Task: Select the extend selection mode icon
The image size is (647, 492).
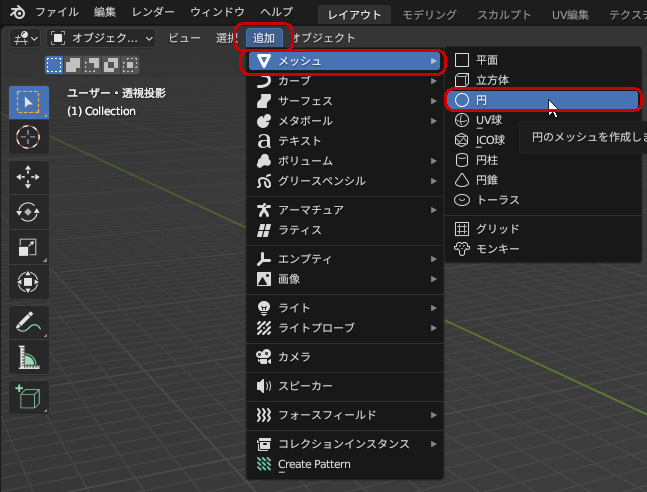Action: [x=73, y=65]
